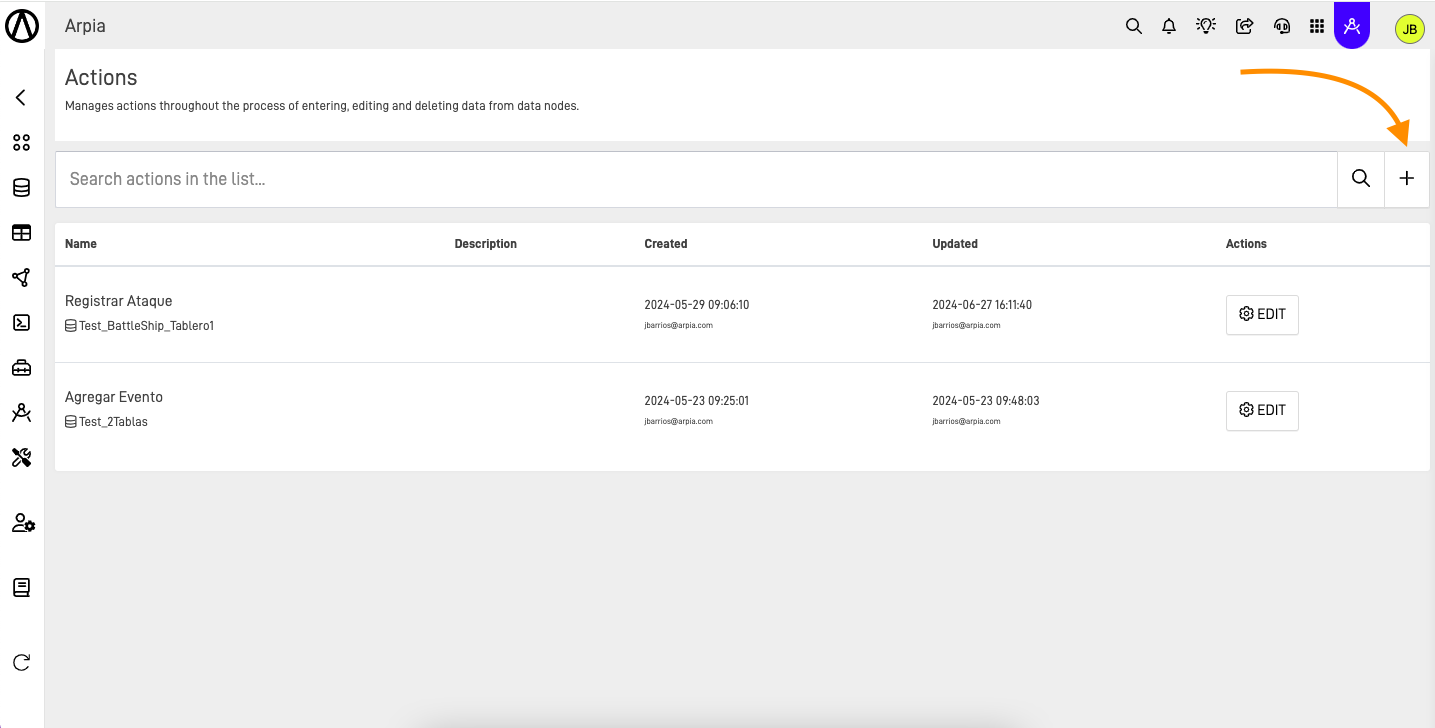
Task: Click the Name column header
Action: 81,244
